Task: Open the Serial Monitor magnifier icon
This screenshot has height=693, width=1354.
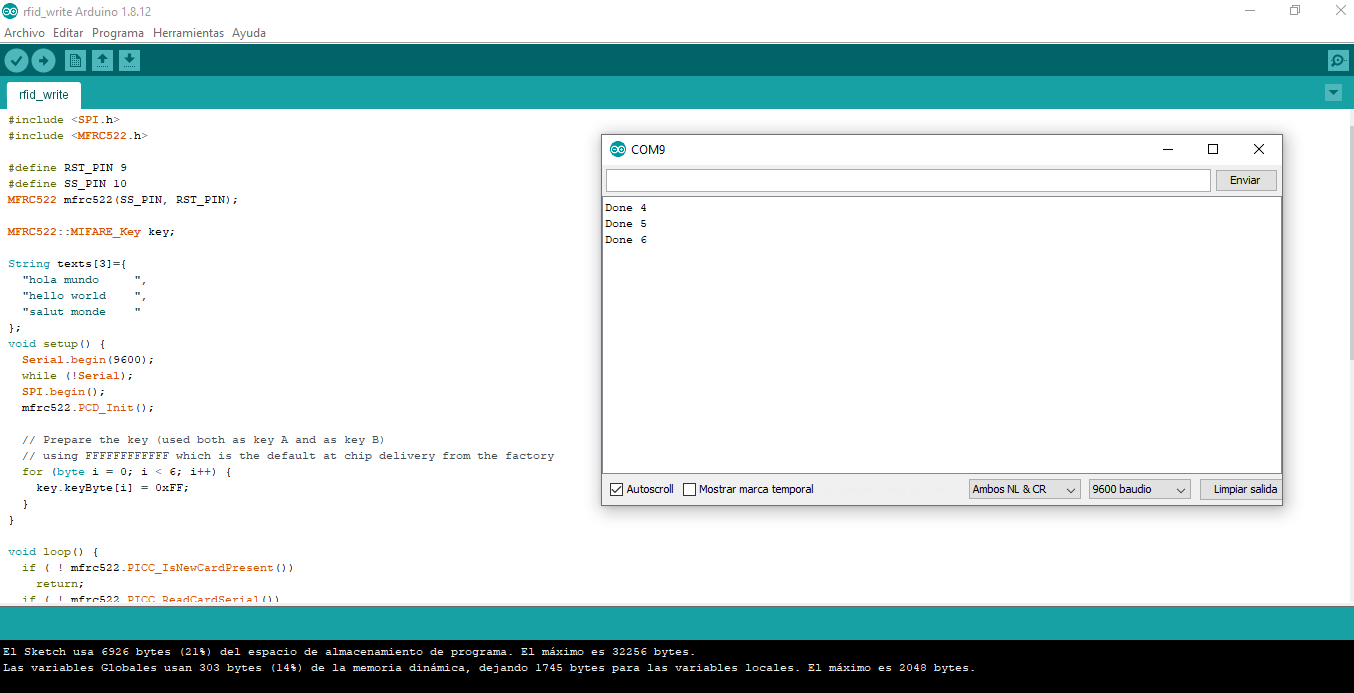Action: point(1338,61)
